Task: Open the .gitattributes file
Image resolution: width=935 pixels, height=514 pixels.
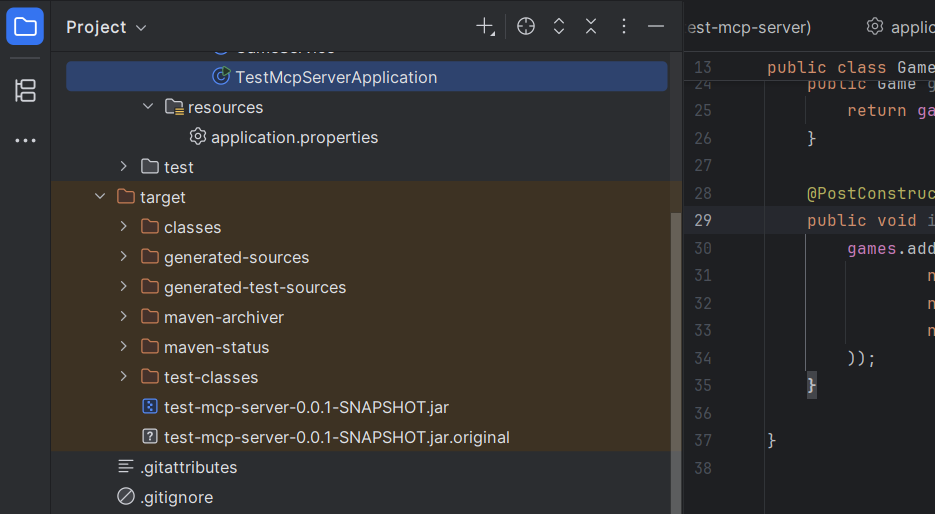Action: point(188,467)
